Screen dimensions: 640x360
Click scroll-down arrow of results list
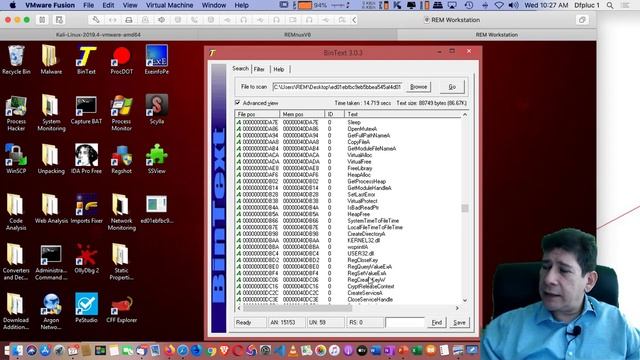(x=464, y=300)
